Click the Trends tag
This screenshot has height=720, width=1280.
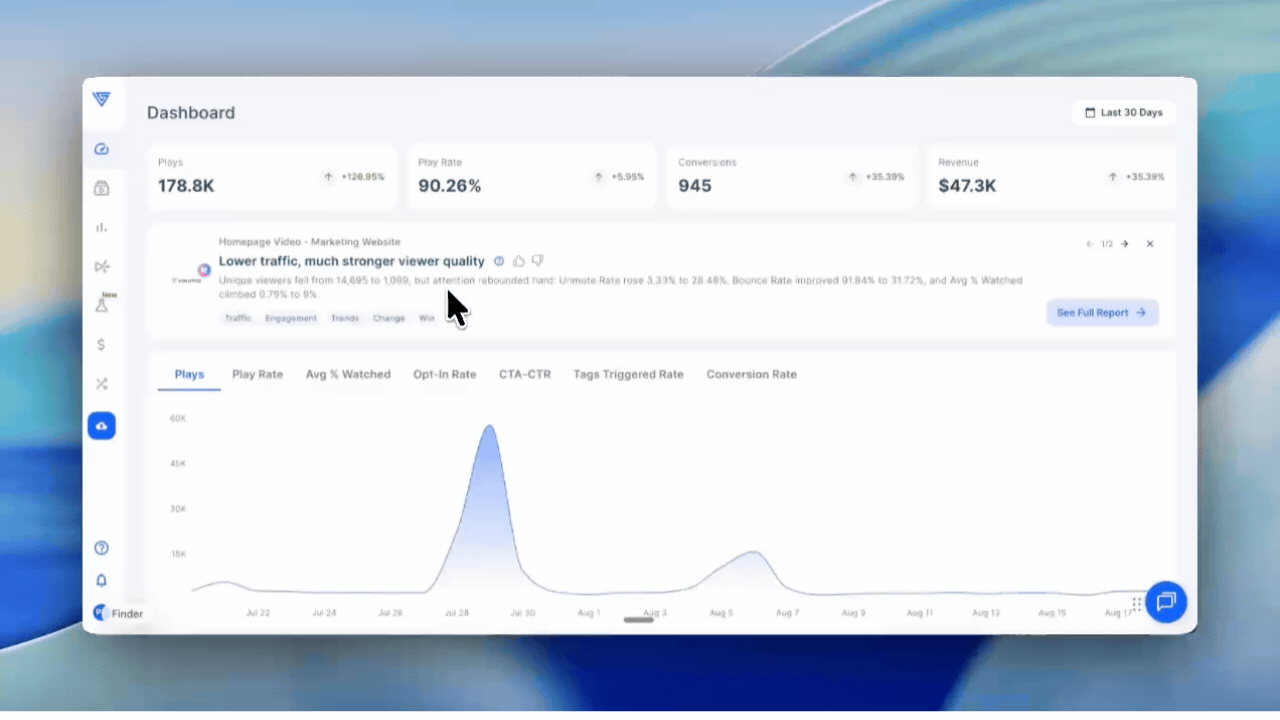pyautogui.click(x=345, y=318)
